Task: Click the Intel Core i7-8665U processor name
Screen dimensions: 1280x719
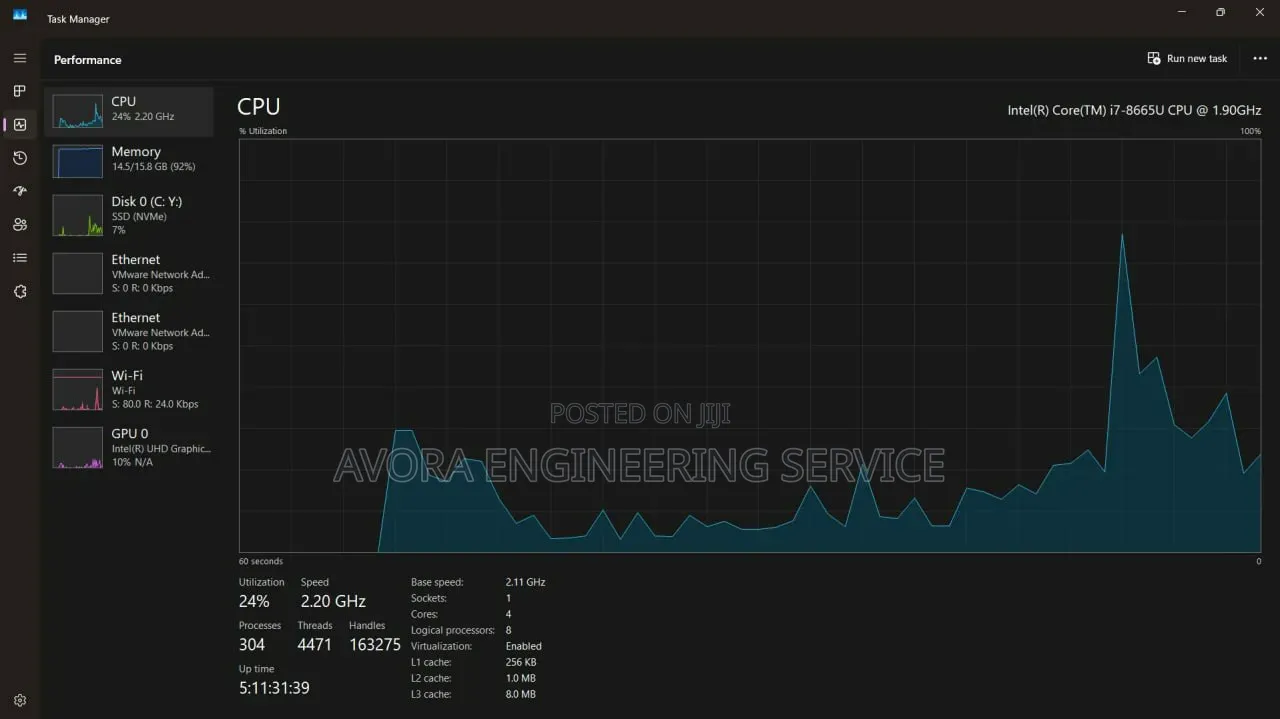Action: (x=1134, y=110)
